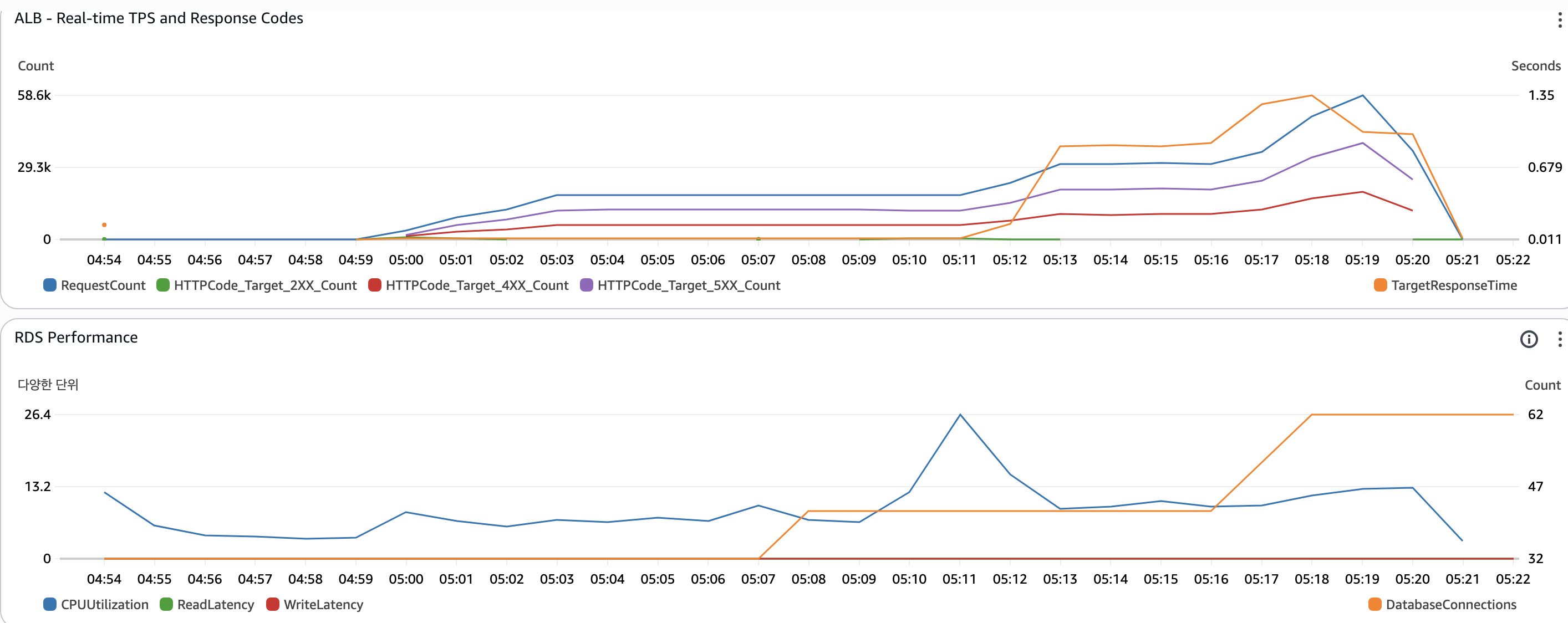Click the RequestCount peak at 05:19

(x=1362, y=95)
